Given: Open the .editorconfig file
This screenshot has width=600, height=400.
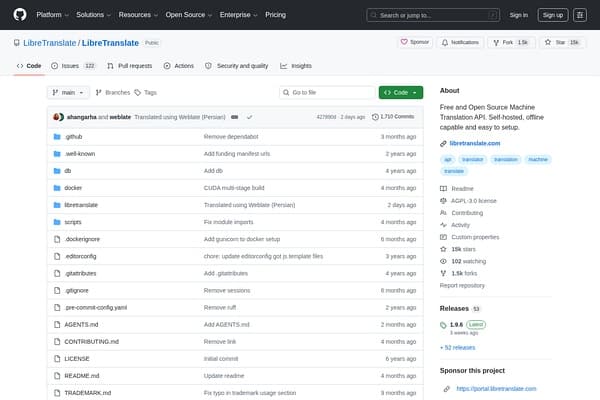Looking at the screenshot, I should tap(80, 256).
